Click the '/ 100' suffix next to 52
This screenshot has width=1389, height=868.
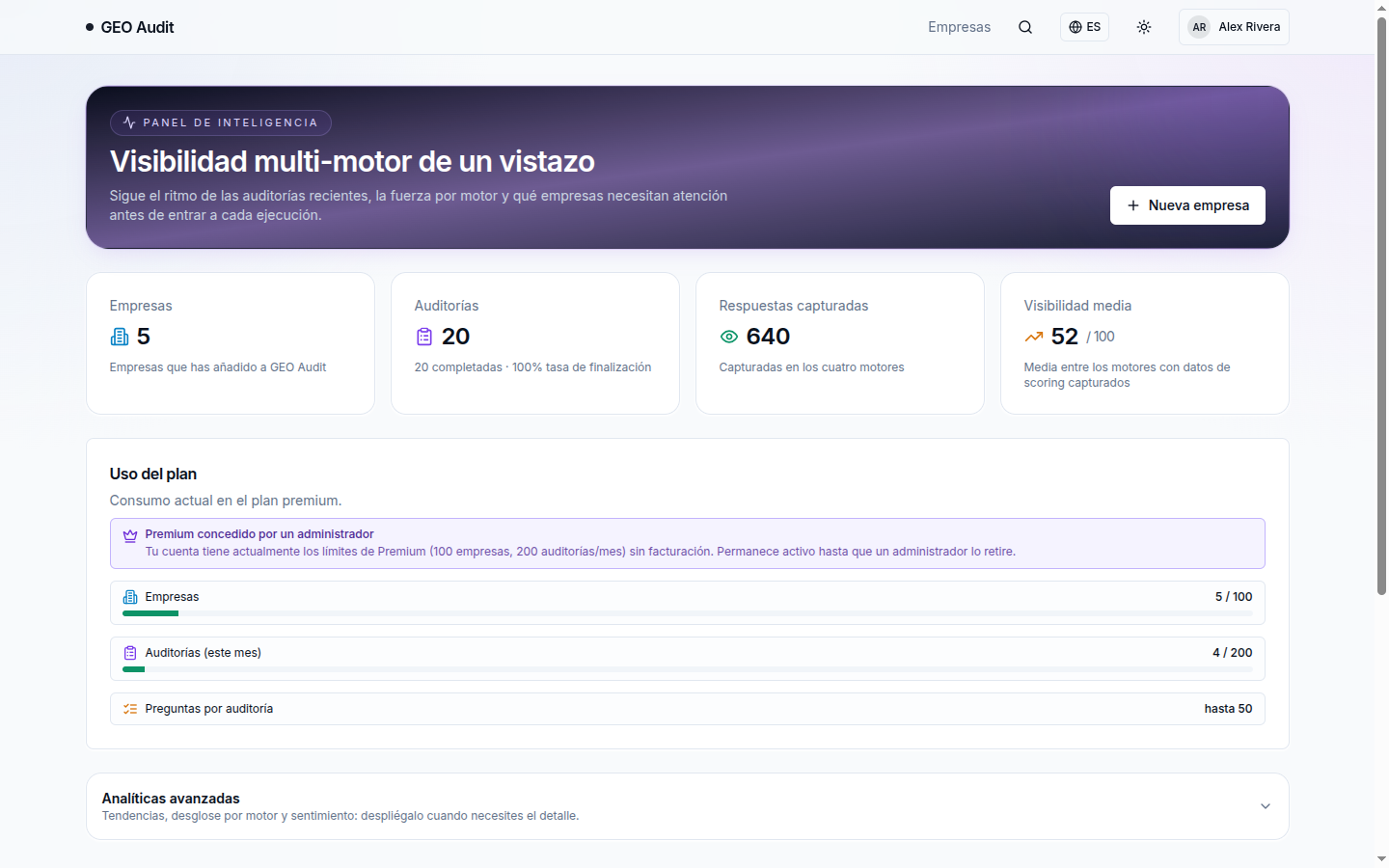(x=1101, y=337)
